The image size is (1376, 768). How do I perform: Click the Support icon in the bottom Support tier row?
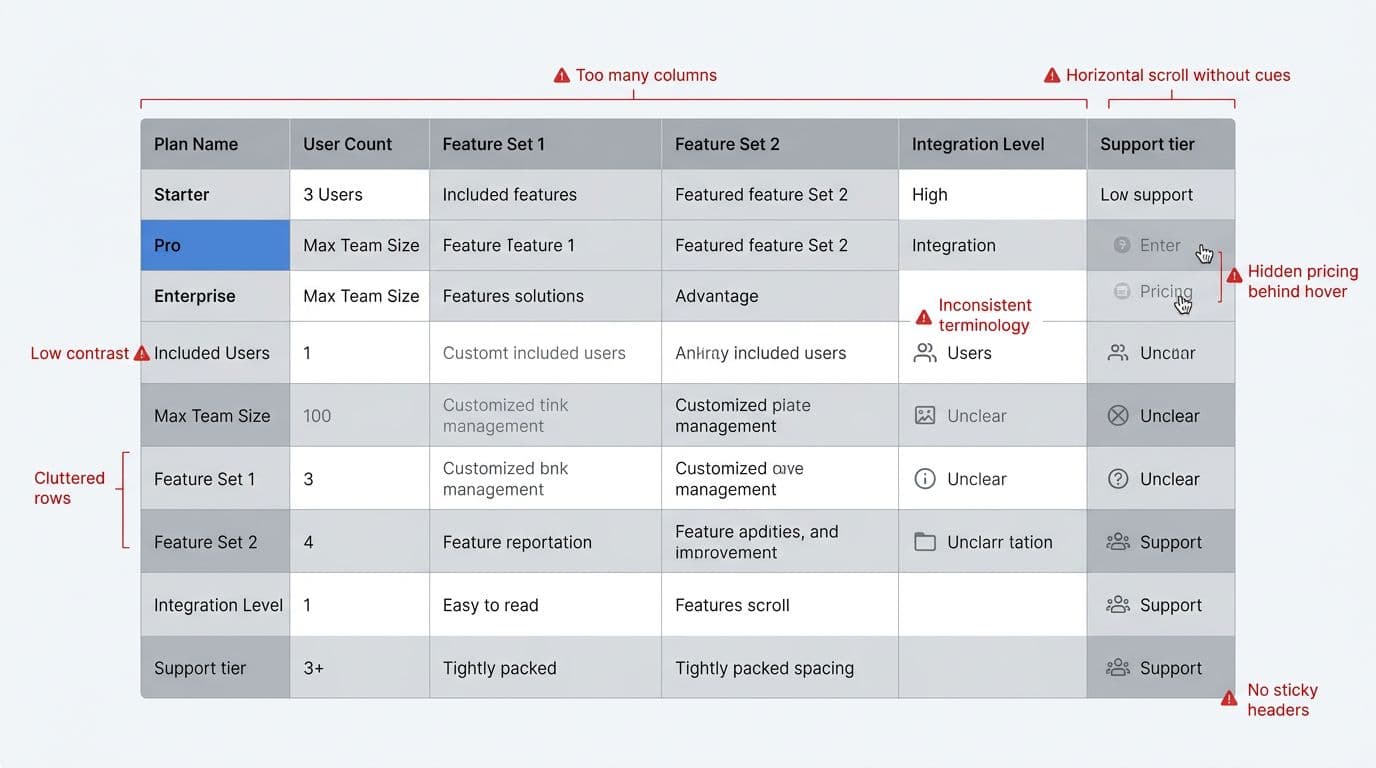click(1117, 667)
